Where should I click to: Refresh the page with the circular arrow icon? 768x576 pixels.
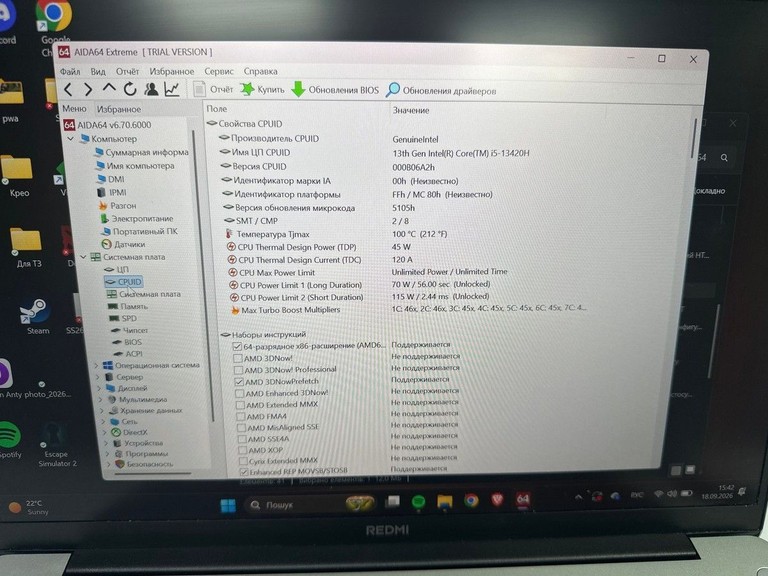tap(130, 89)
